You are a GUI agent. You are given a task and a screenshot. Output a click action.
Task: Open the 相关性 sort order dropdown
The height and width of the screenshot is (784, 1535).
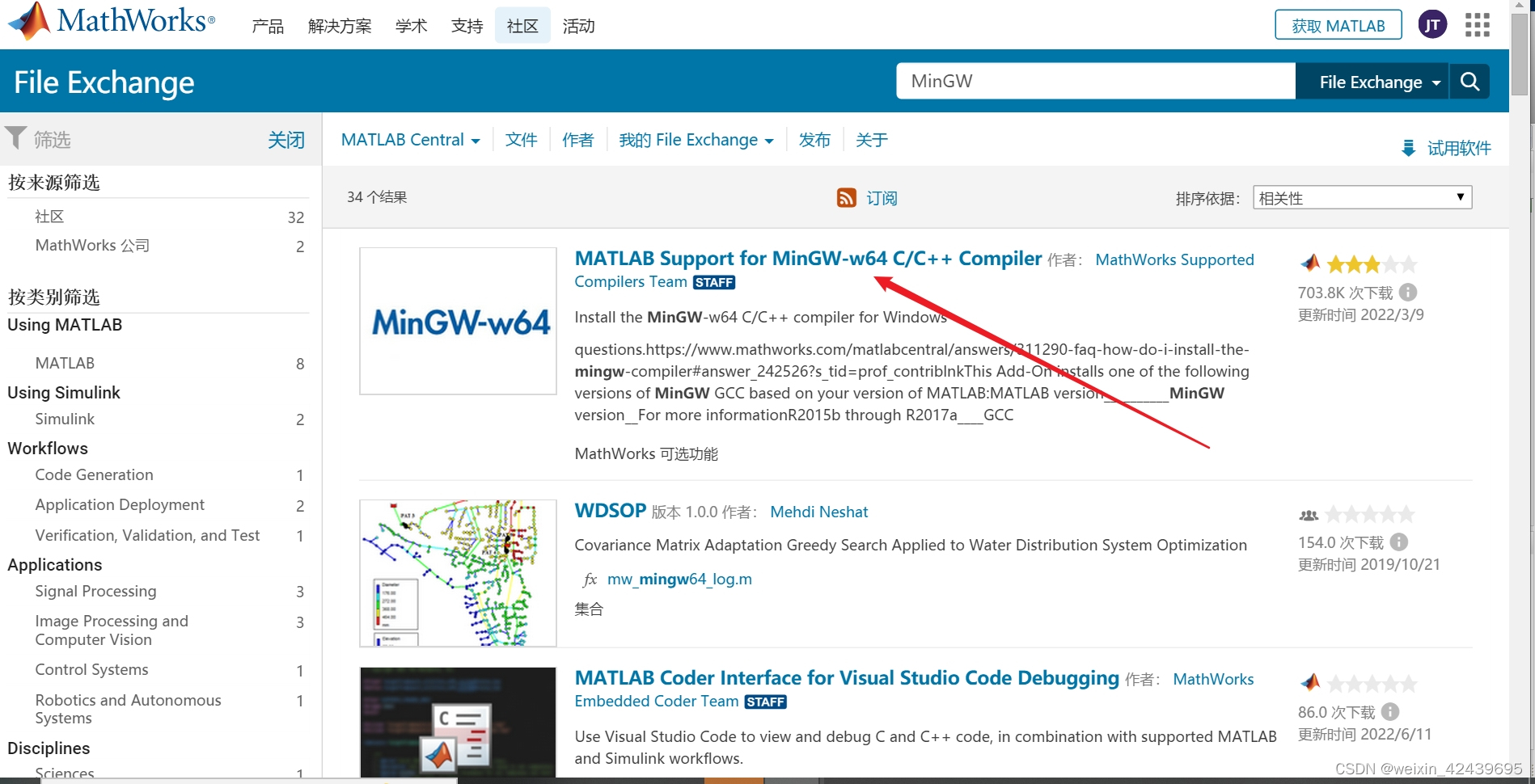click(1362, 198)
